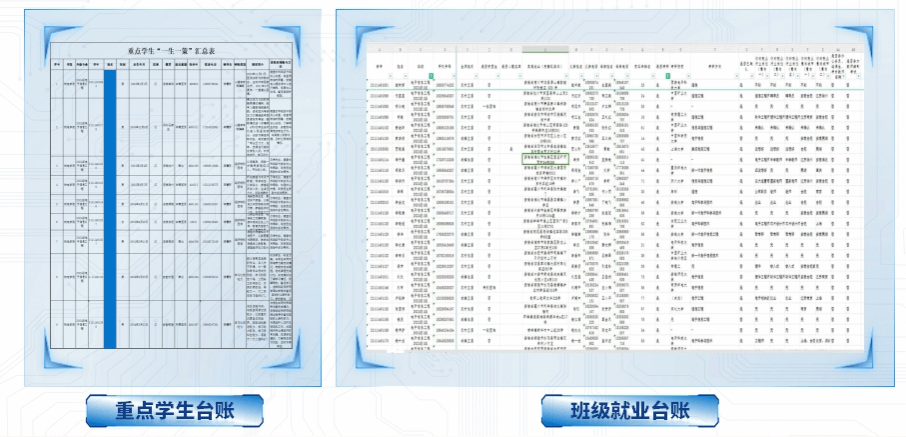Select the green-outlined cell in the employment sheet
906x437 pixels.
(x=546, y=157)
